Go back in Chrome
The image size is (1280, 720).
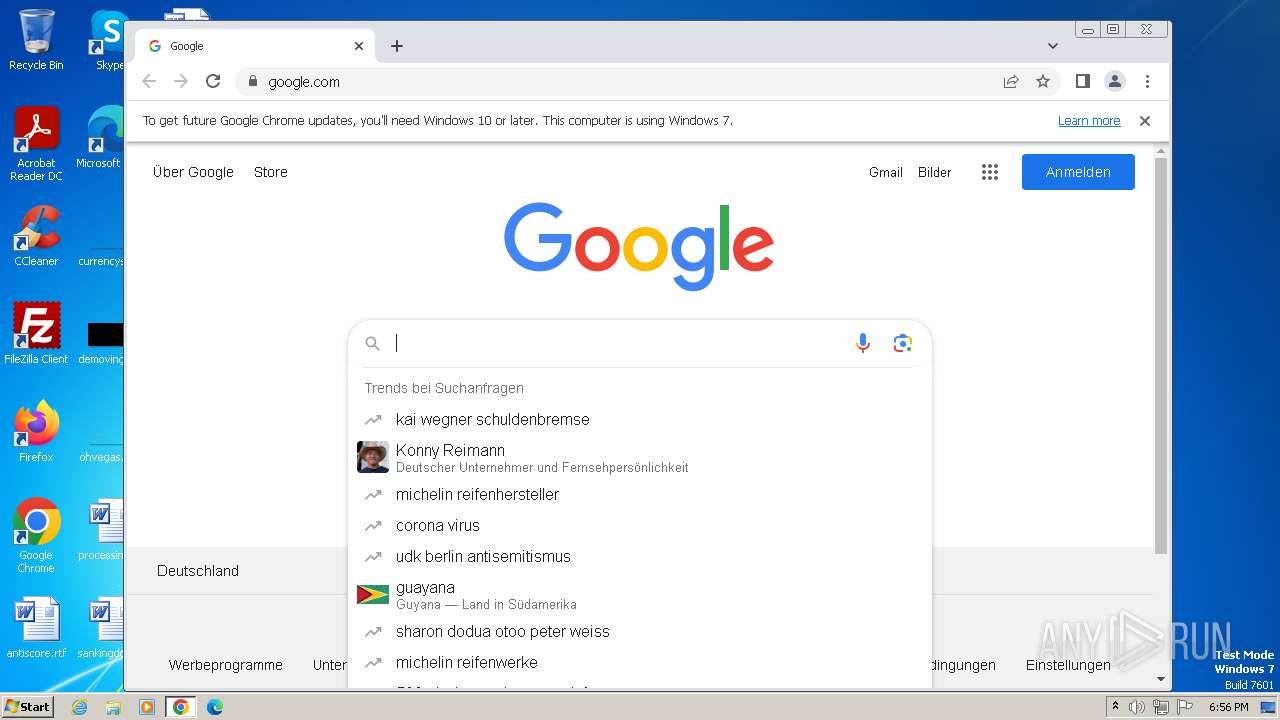[149, 82]
